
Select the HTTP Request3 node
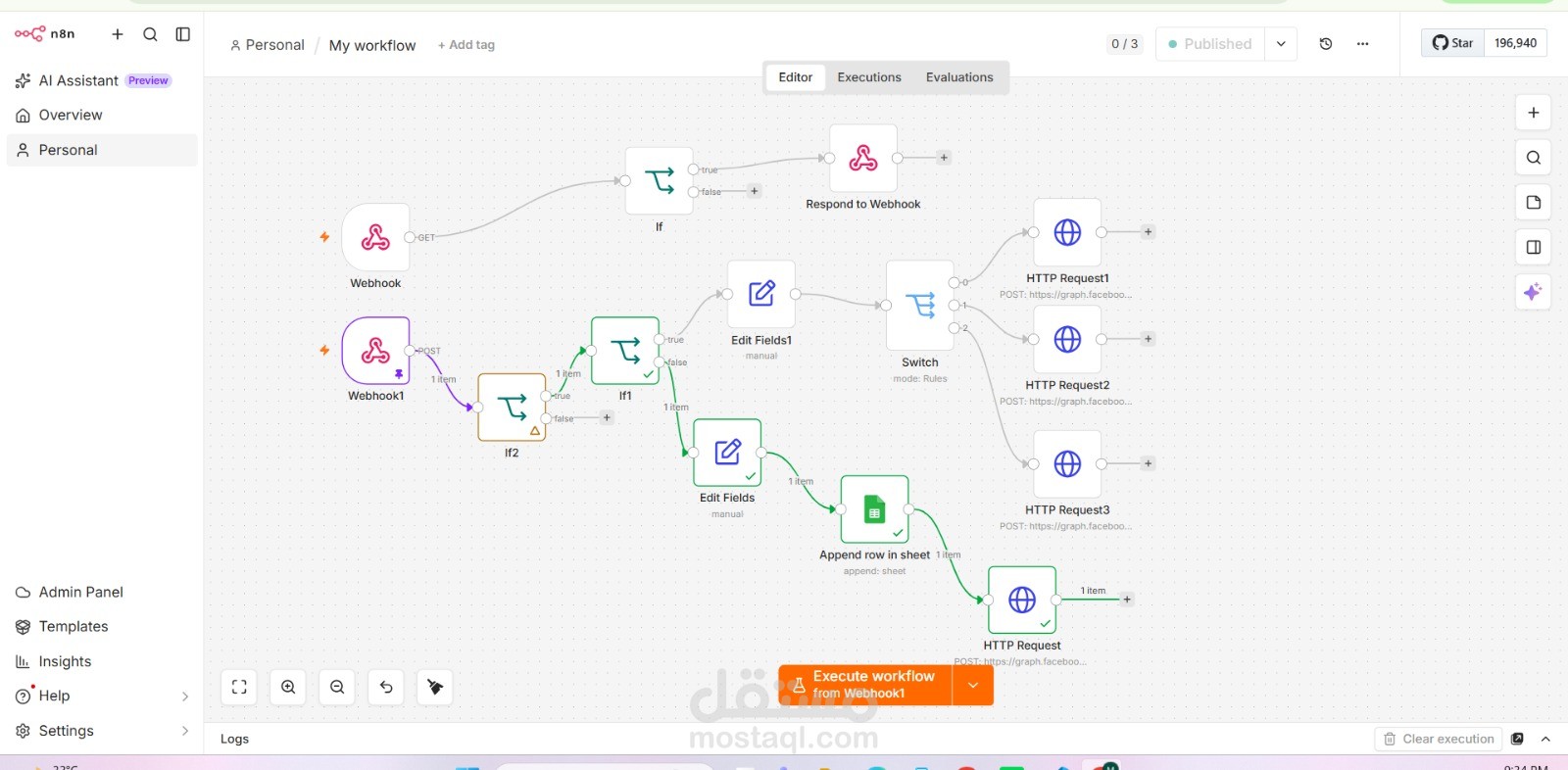[x=1067, y=463]
